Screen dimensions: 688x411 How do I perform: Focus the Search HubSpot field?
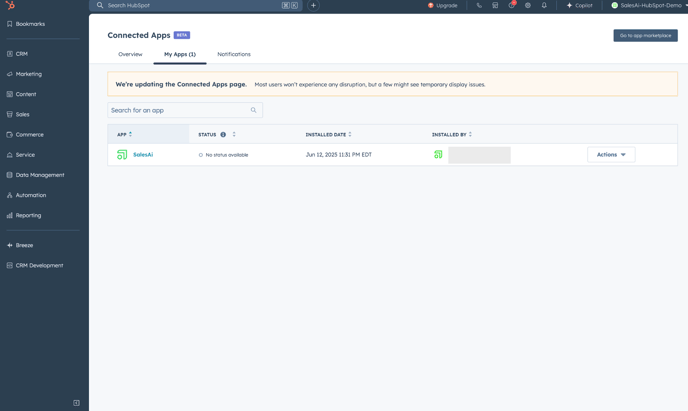(196, 5)
